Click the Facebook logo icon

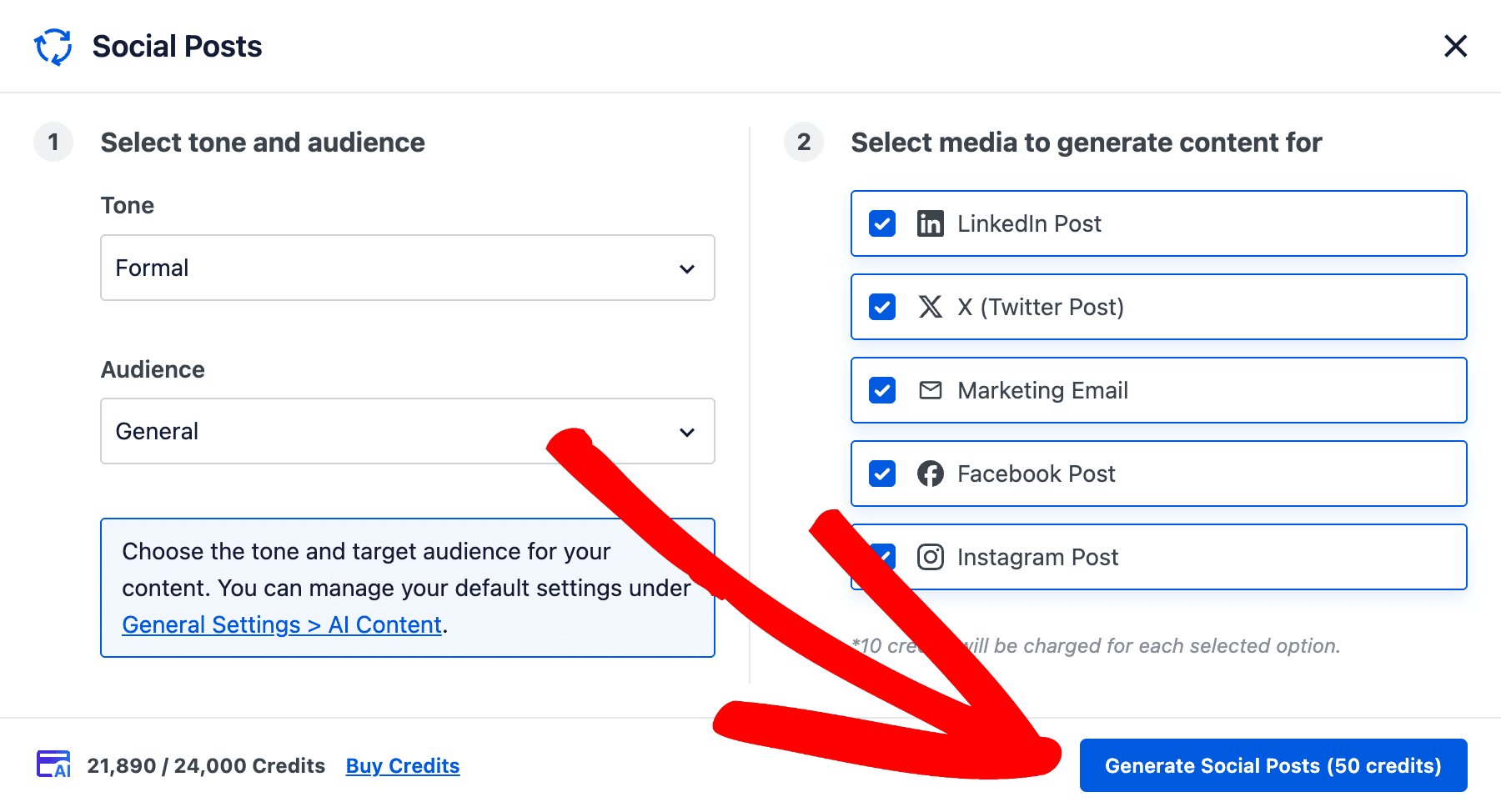point(931,474)
